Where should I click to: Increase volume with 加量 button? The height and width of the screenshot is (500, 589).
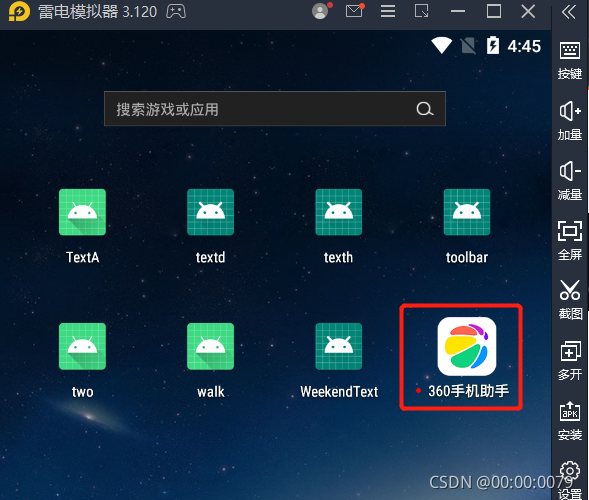[x=570, y=120]
